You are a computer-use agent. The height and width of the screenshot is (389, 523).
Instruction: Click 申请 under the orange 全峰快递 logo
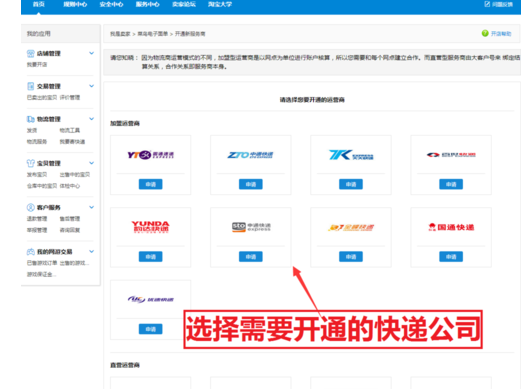tap(351, 257)
